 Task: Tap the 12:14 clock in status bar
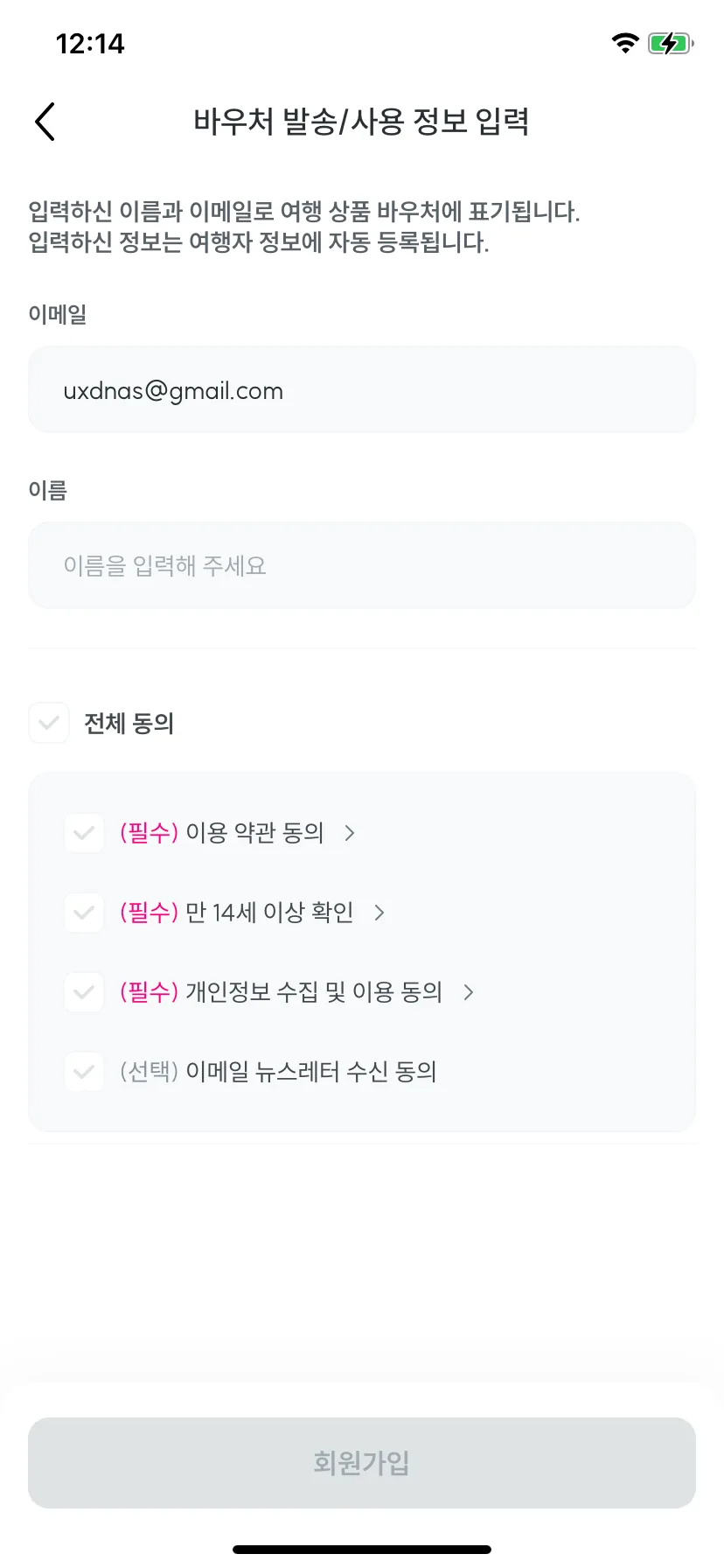(90, 44)
